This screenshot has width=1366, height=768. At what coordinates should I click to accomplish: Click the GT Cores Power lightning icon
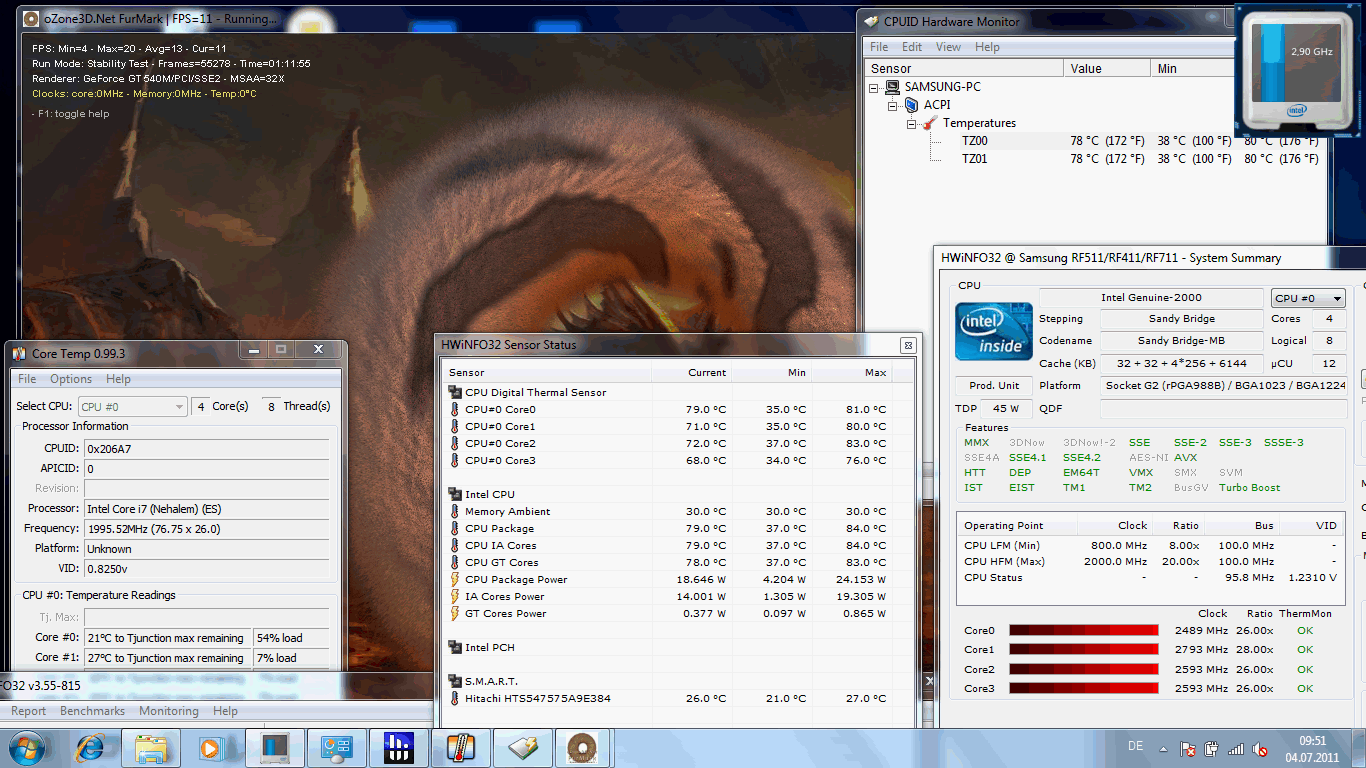coord(455,613)
